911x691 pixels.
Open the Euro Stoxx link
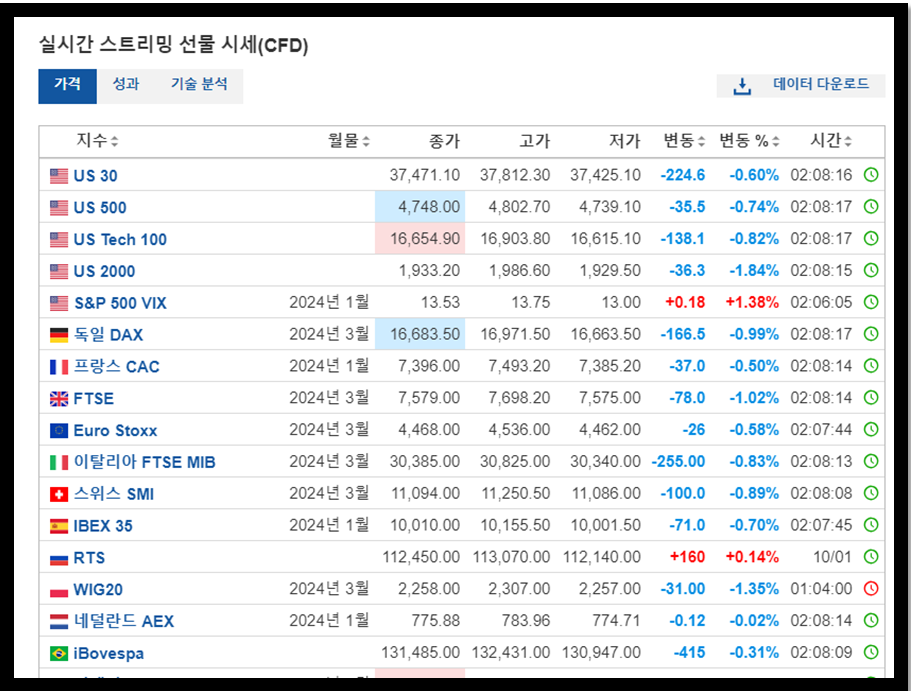click(x=116, y=431)
